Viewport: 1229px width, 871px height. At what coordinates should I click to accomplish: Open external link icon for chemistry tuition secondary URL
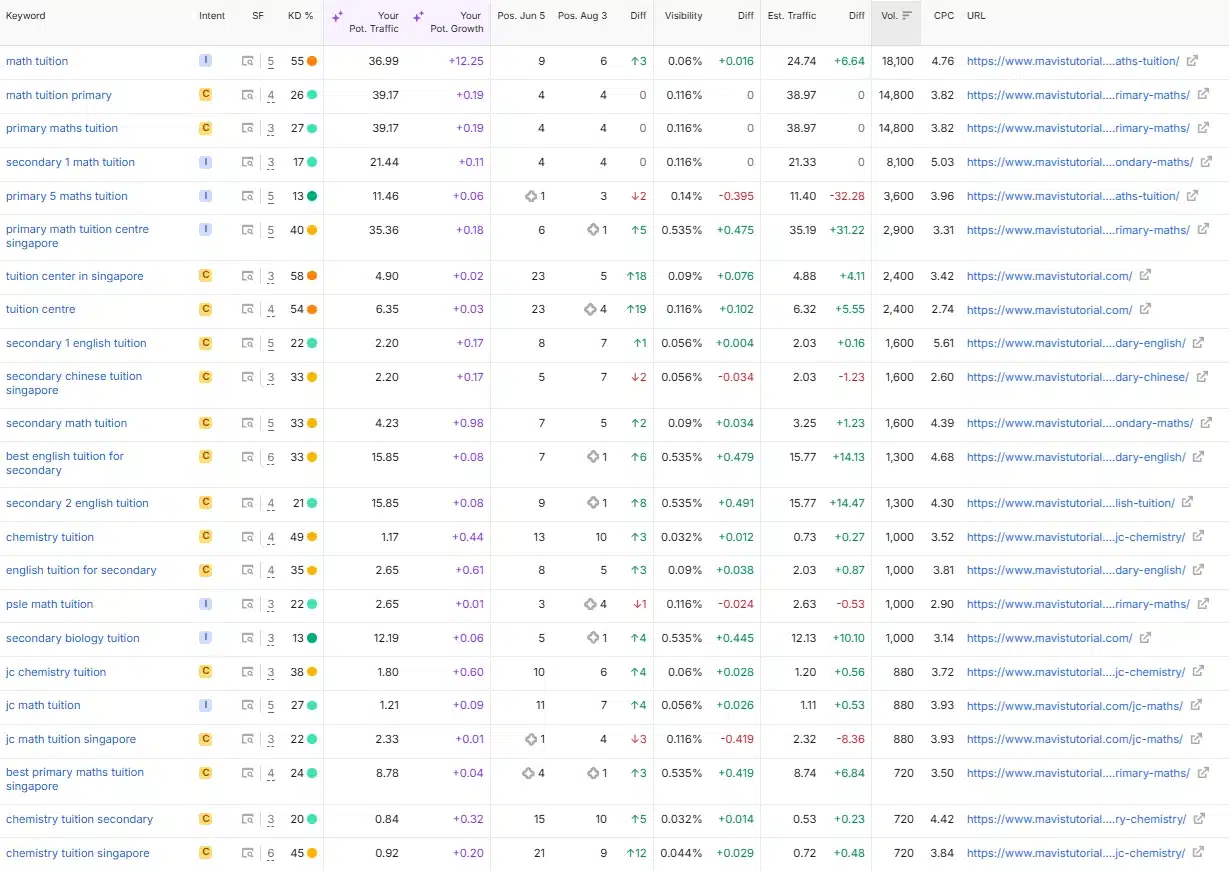1198,819
